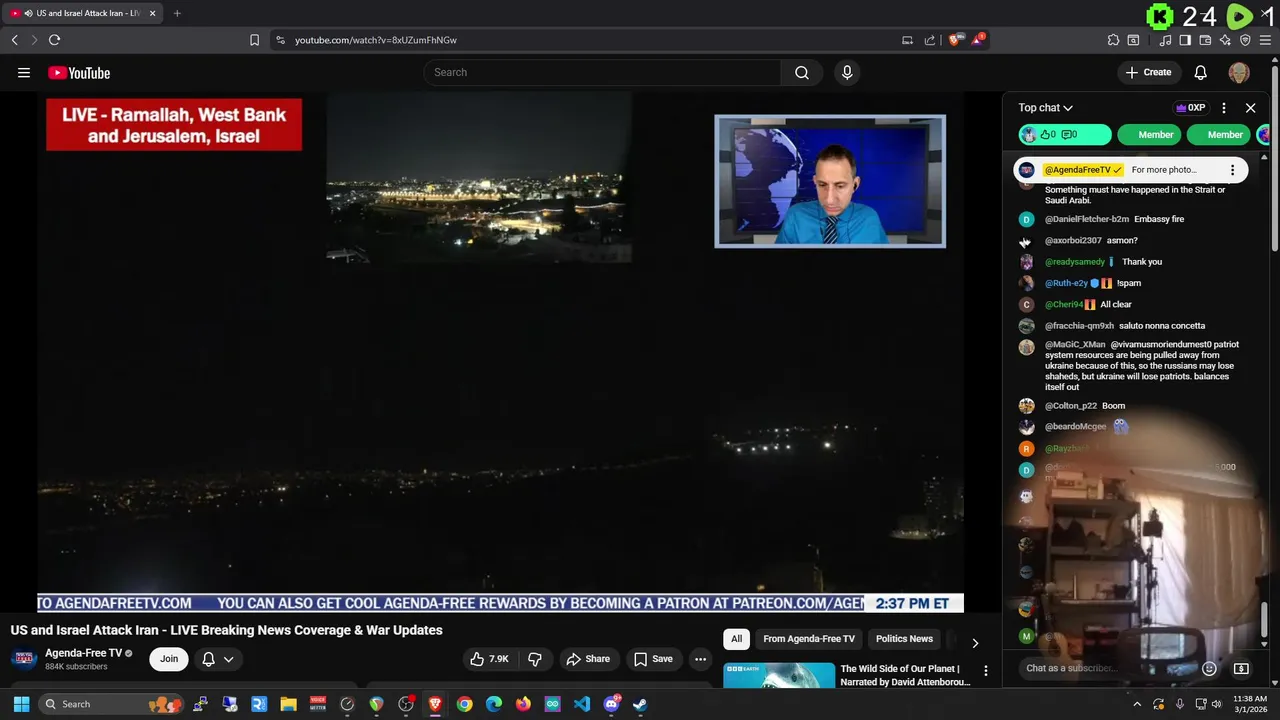Open the account avatar menu
Viewport: 1280px width, 720px height.
[1239, 72]
